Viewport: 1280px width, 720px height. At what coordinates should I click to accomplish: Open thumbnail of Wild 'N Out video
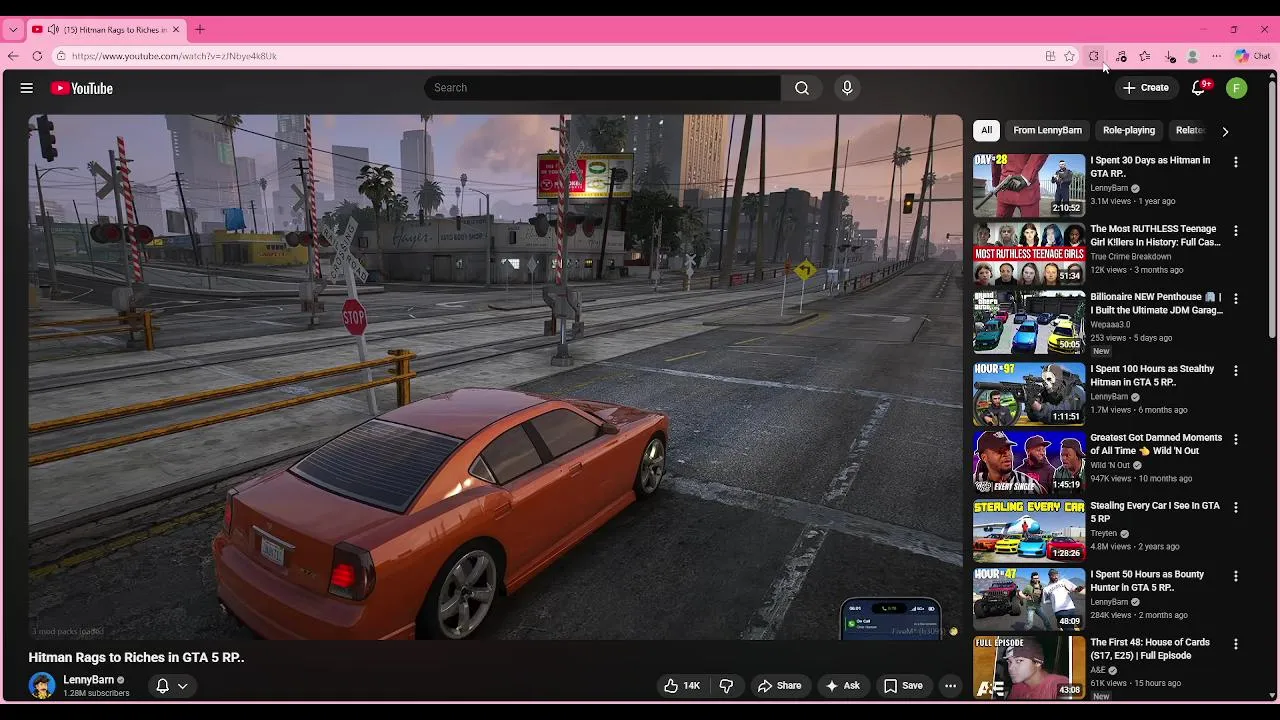point(1029,462)
